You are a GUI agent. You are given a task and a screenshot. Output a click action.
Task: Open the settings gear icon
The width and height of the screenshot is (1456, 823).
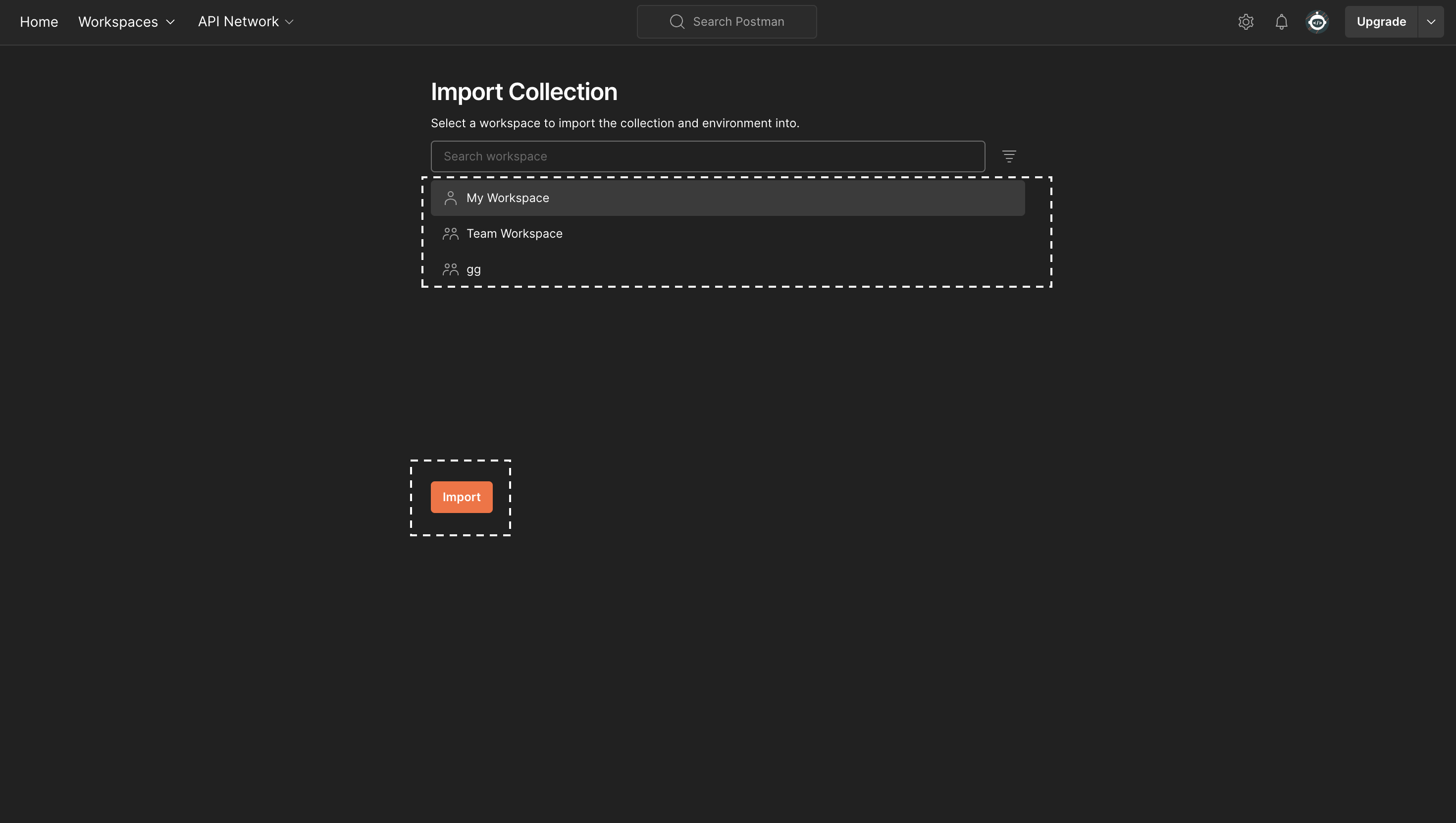pyautogui.click(x=1246, y=22)
